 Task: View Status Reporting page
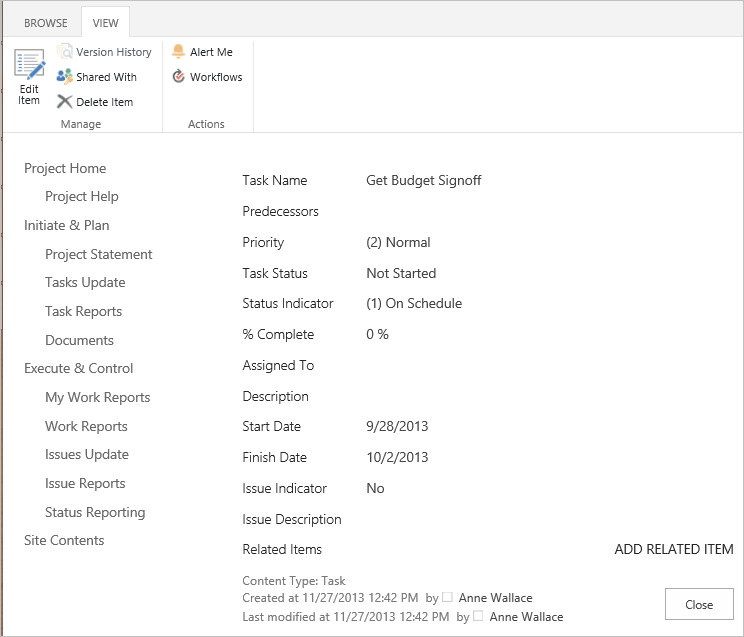coord(95,513)
